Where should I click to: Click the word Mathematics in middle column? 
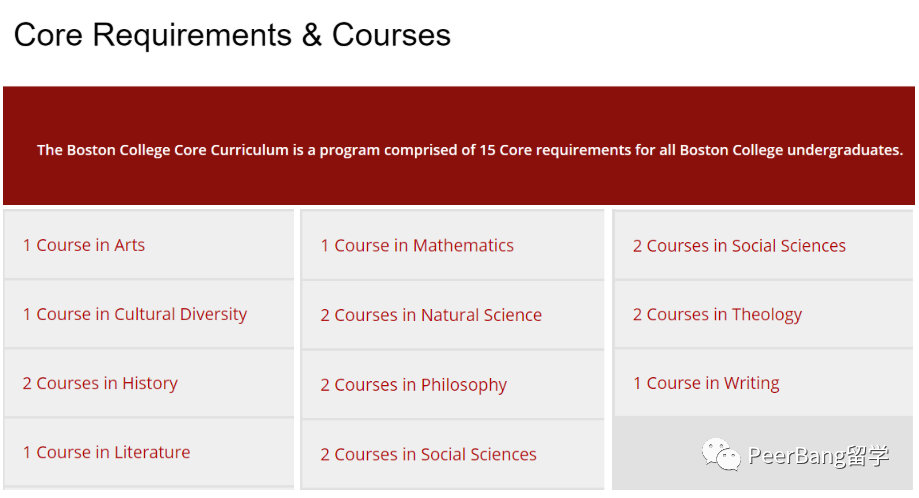click(463, 245)
